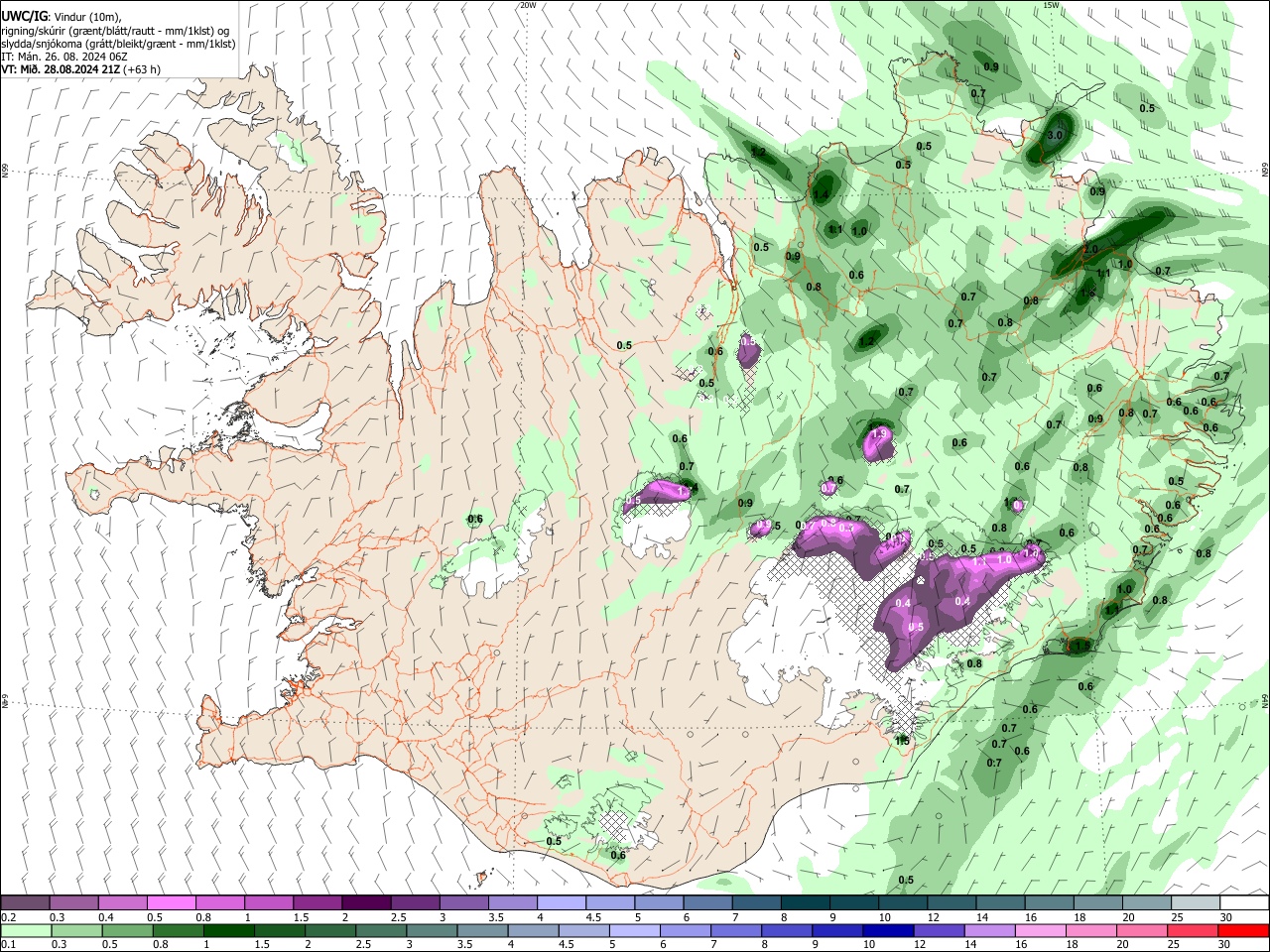Screen dimensions: 1270x952
Task: Click the '0.1' label in the bottom legend row
Action: (x=9, y=944)
